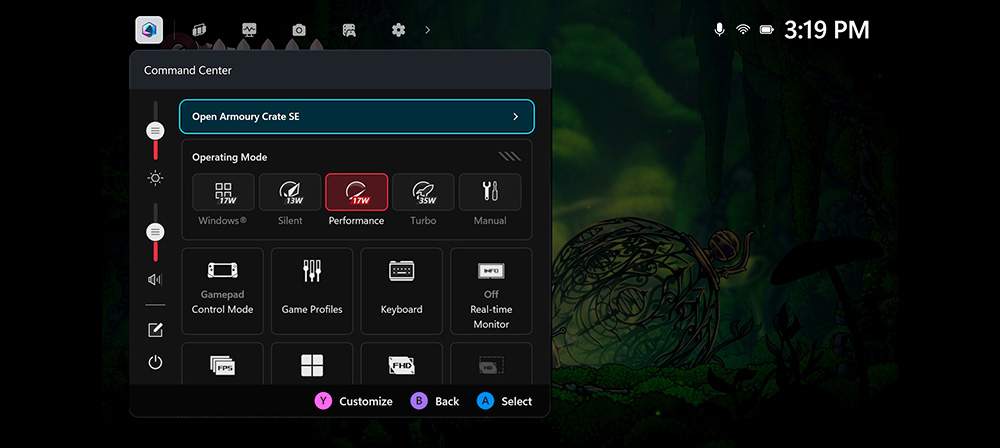Adjust the brightness slider handle
Screen dimensions: 1000x448
[x=155, y=131]
